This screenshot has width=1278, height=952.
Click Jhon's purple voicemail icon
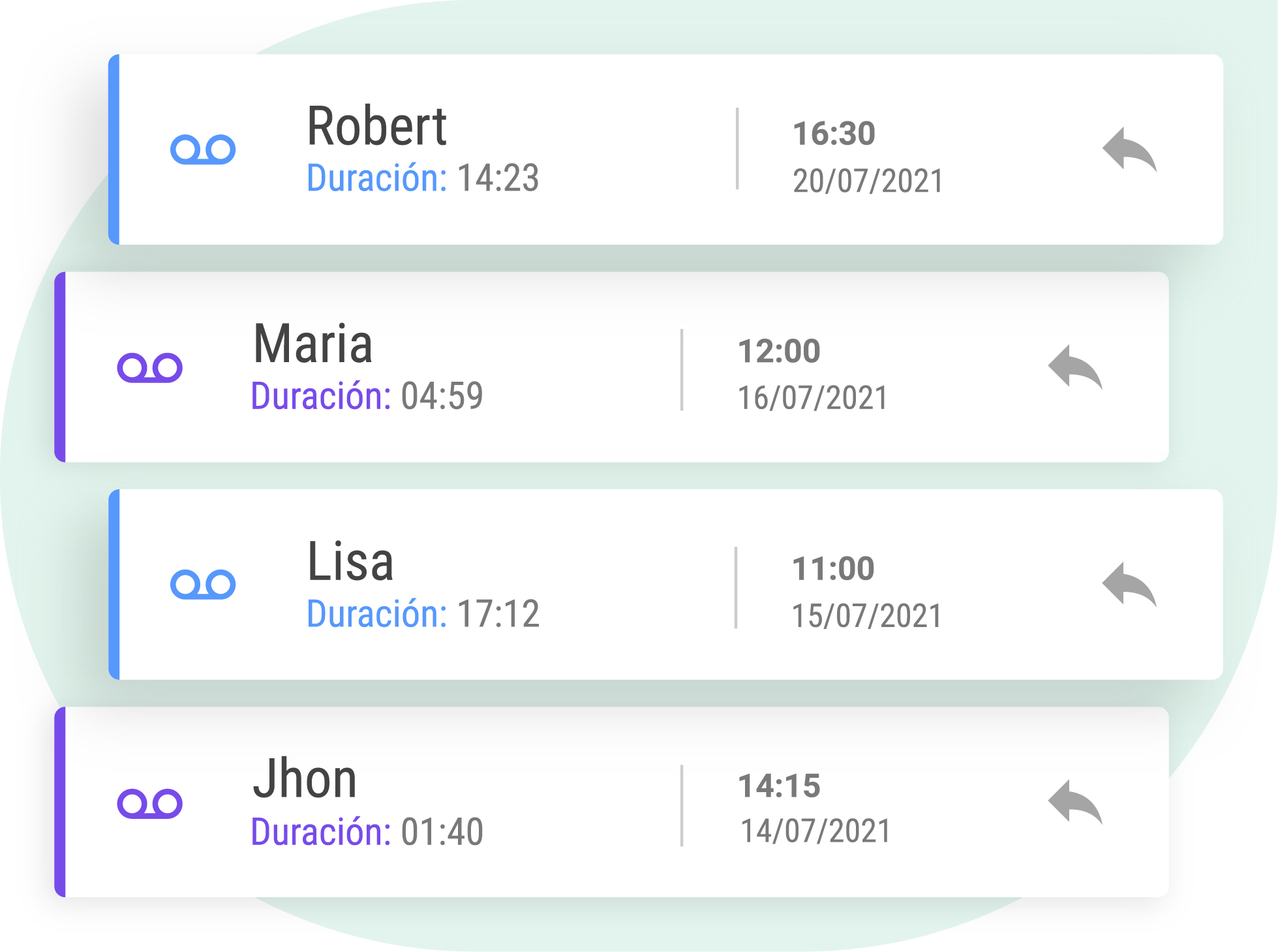(149, 803)
